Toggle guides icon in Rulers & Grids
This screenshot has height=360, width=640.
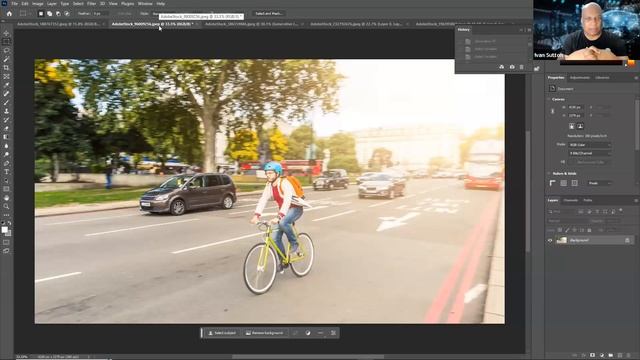pyautogui.click(x=575, y=183)
